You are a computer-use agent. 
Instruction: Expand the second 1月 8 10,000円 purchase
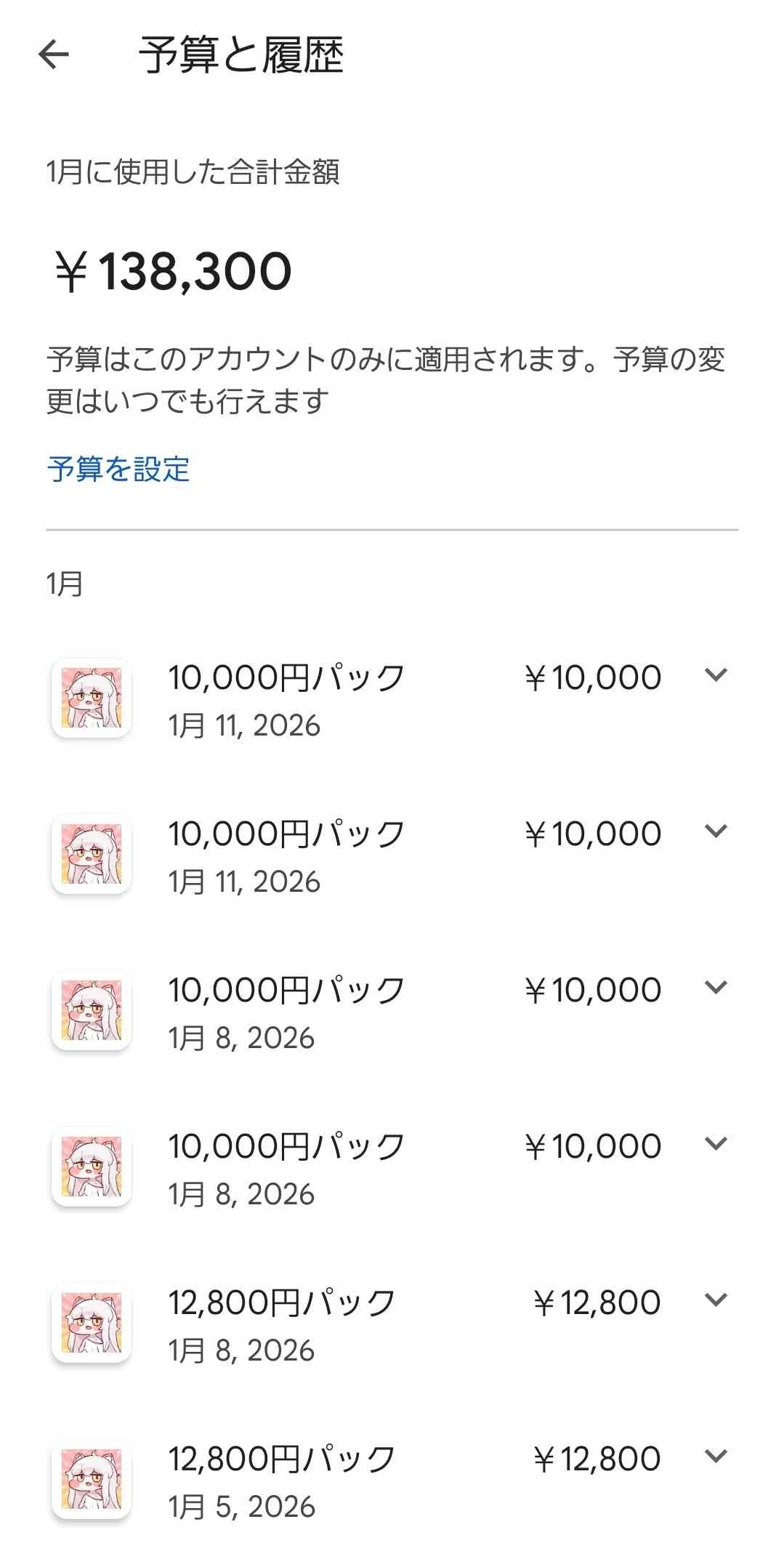click(x=716, y=1144)
